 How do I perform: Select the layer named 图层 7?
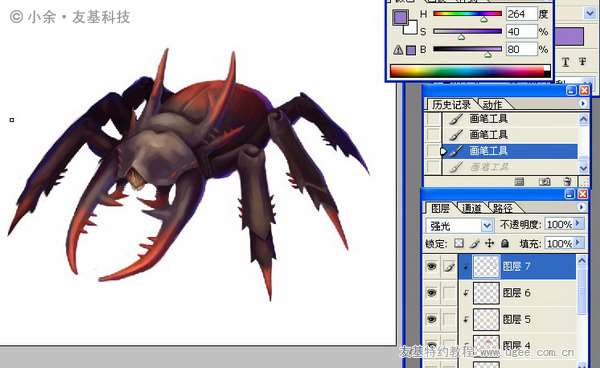pos(517,266)
